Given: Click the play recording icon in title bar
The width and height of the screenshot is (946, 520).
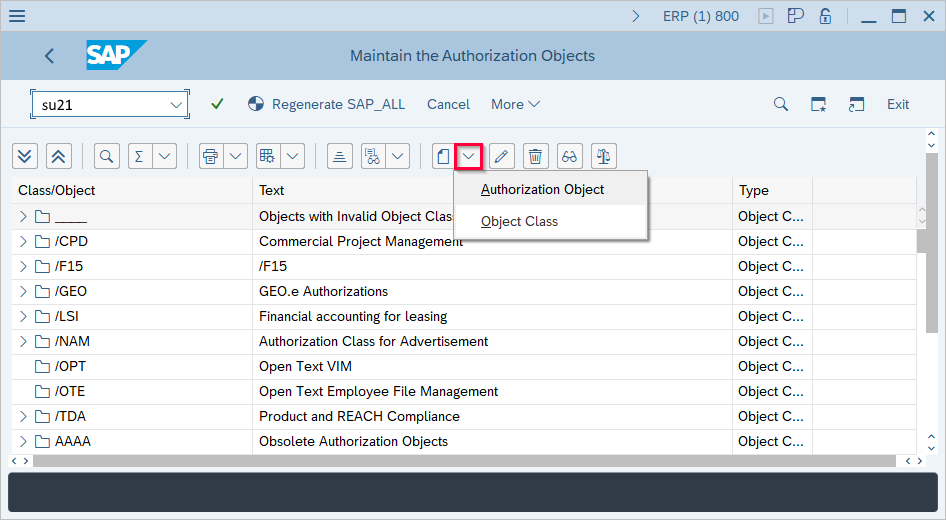Looking at the screenshot, I should [766, 16].
